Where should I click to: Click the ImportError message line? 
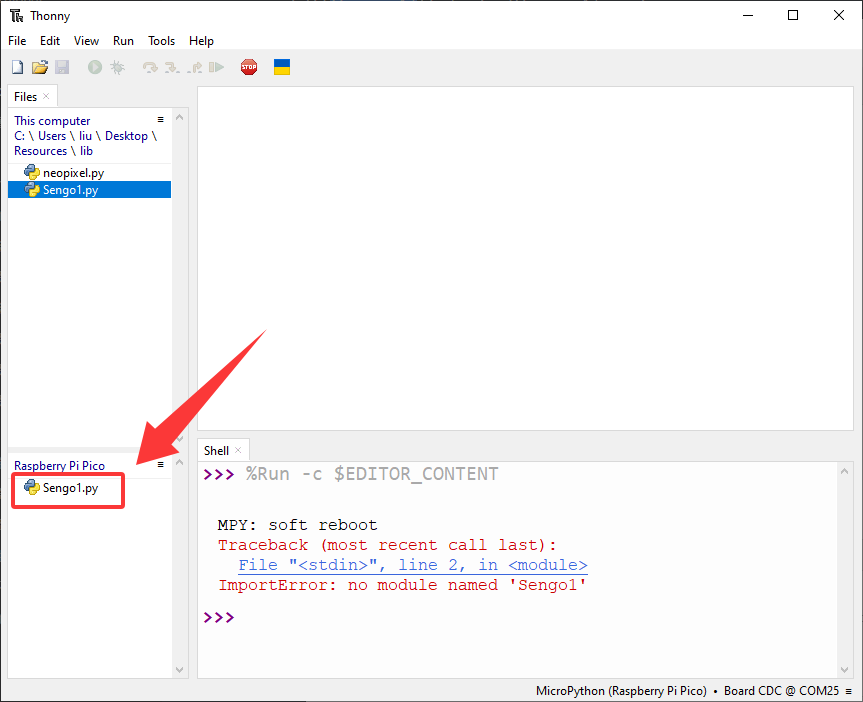coord(402,585)
